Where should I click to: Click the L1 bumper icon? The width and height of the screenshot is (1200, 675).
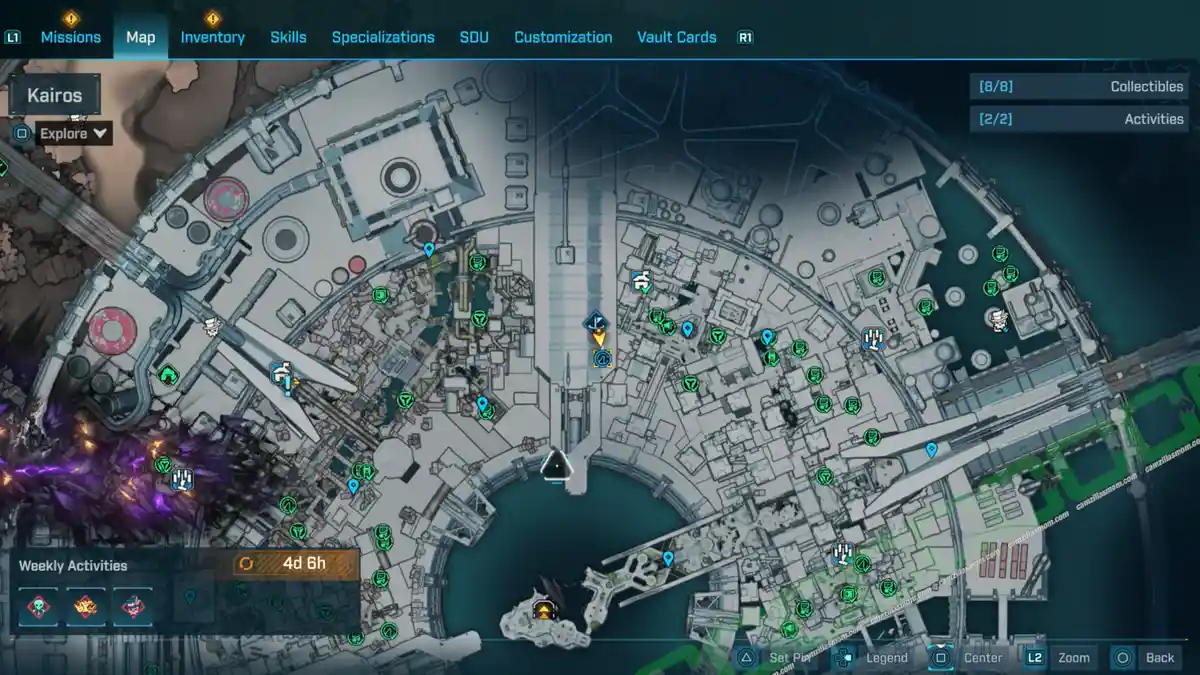13,37
